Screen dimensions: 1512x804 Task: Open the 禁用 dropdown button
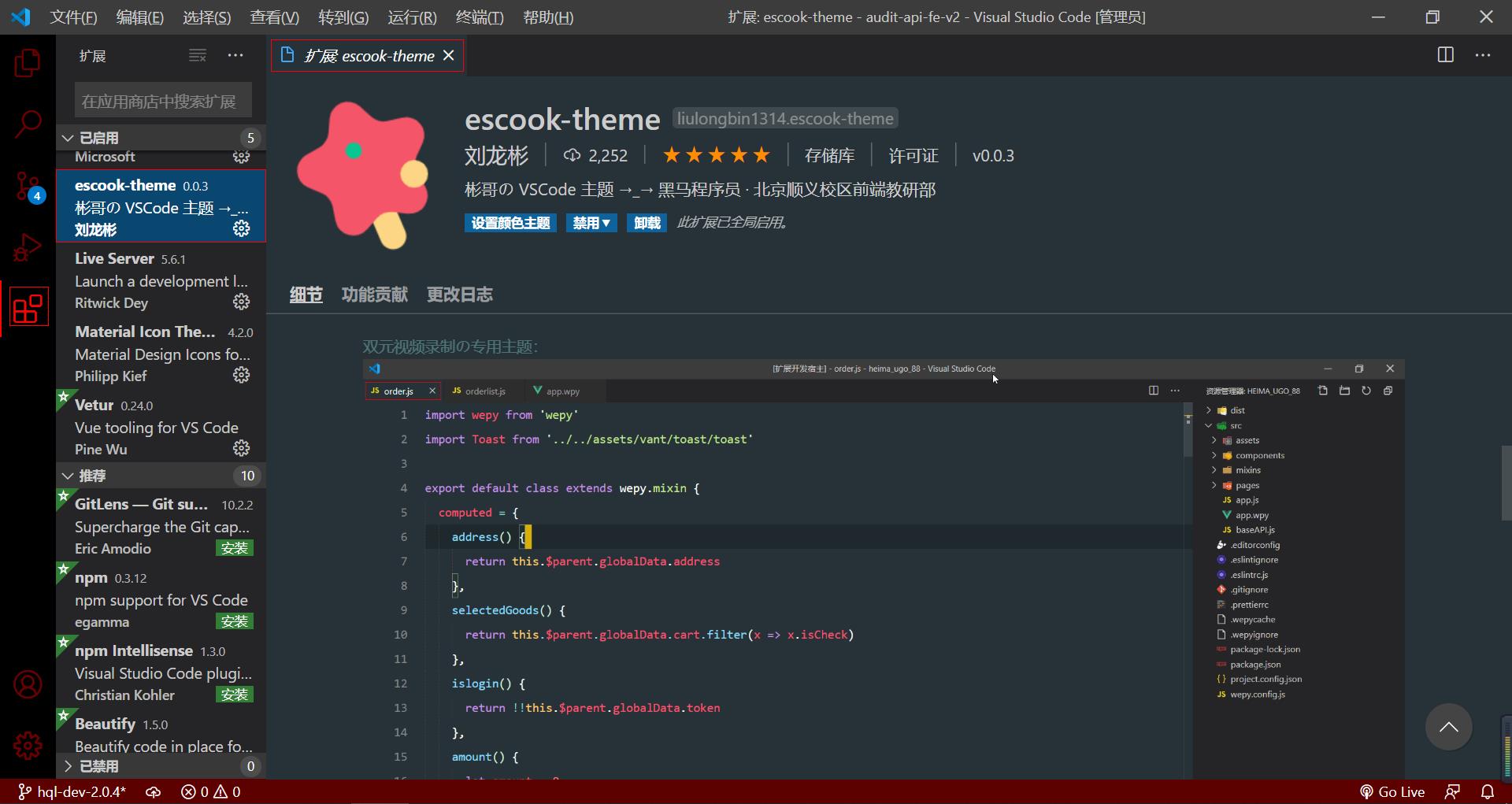pos(591,223)
